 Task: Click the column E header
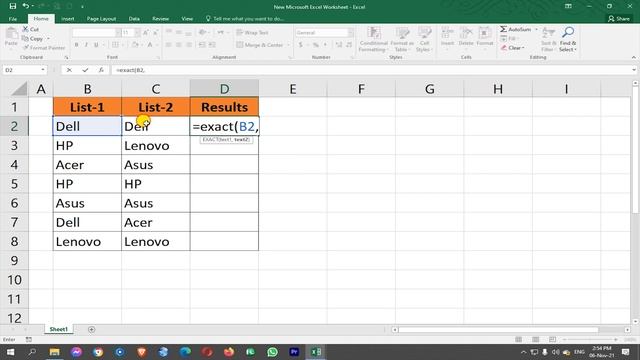[x=293, y=89]
